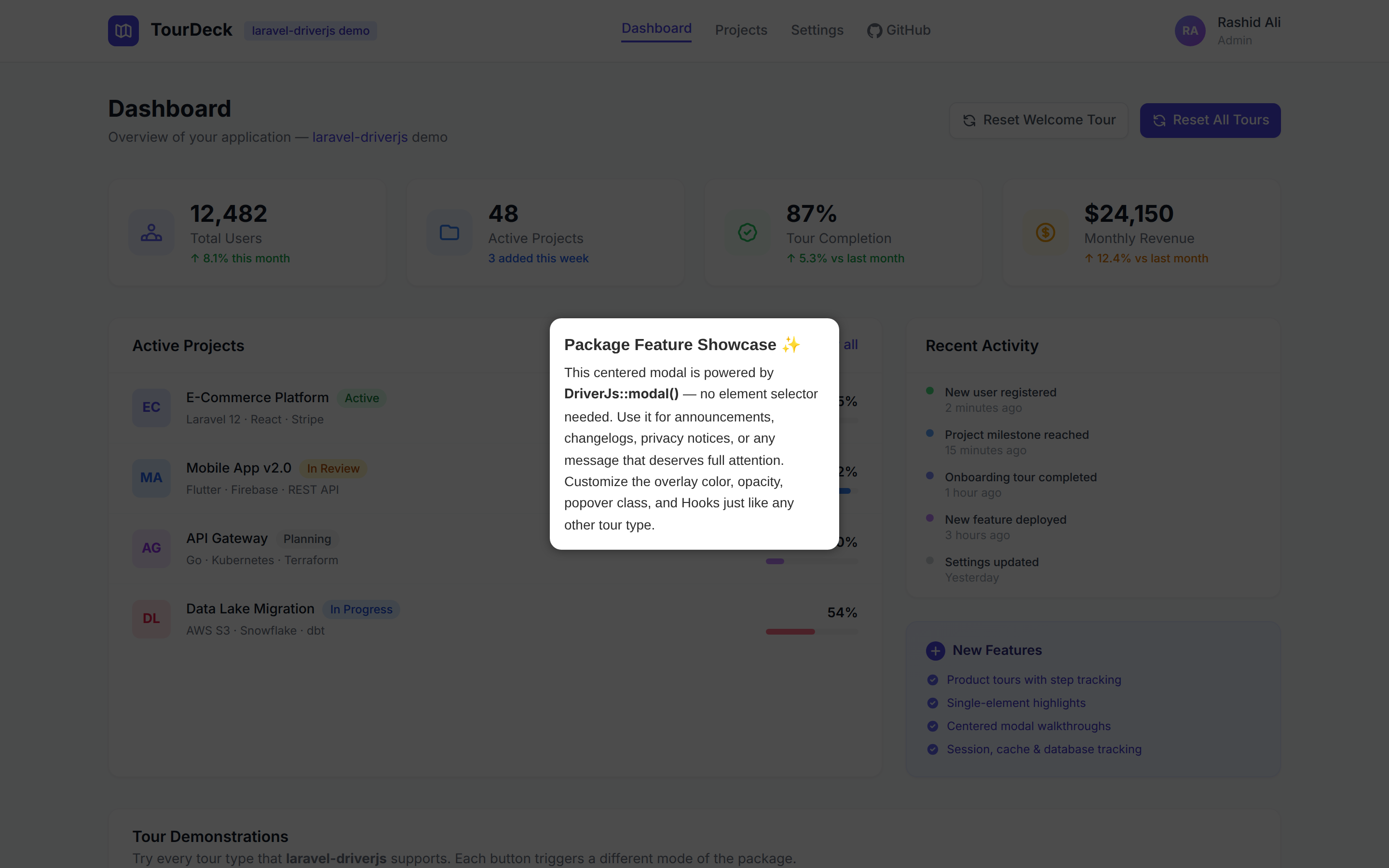Click the RA user avatar
Viewport: 1389px width, 868px height.
1190,30
